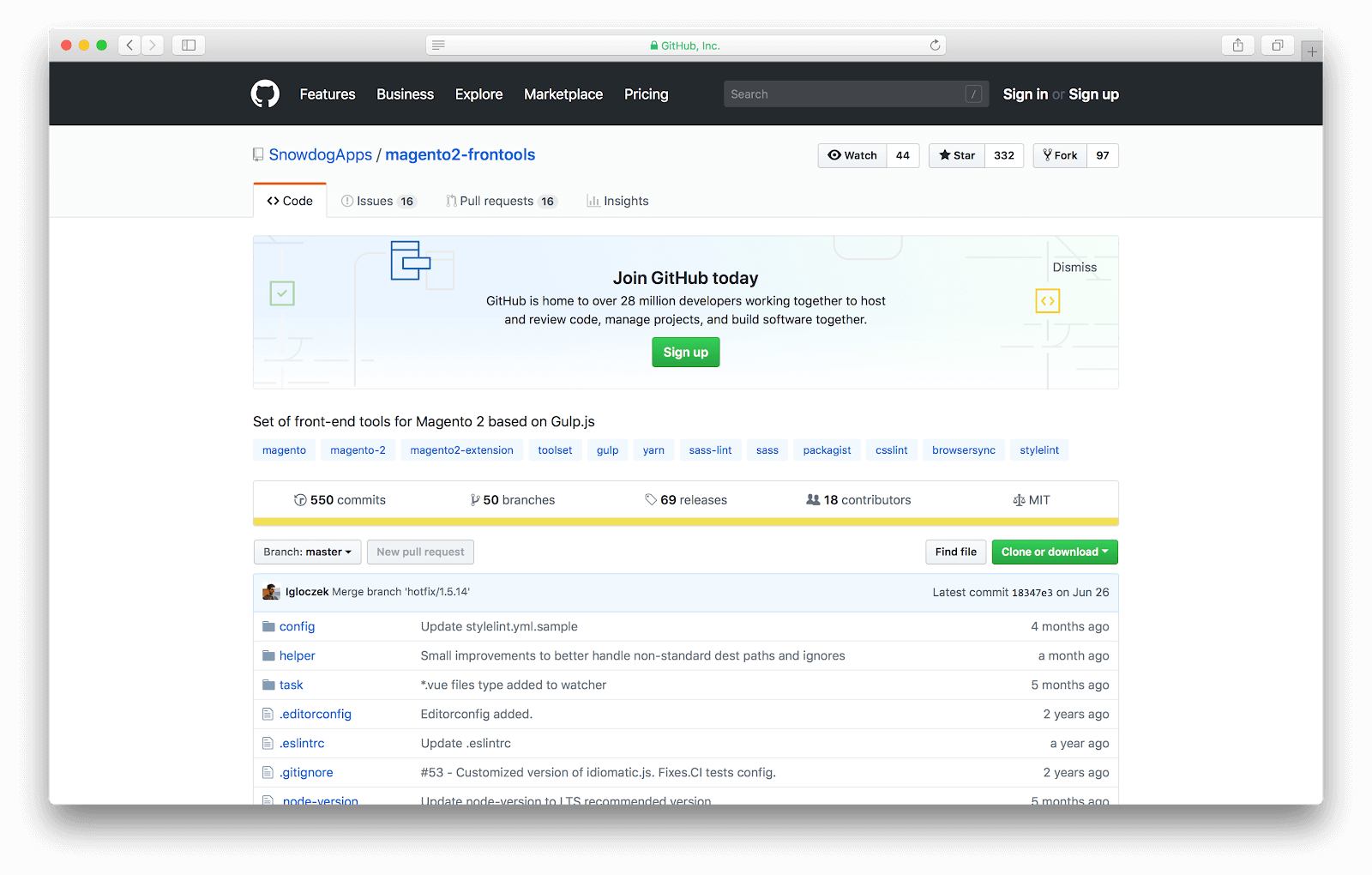This screenshot has height=875, width=1372.
Task: Open latest commit hash 18347e3
Action: (1032, 593)
